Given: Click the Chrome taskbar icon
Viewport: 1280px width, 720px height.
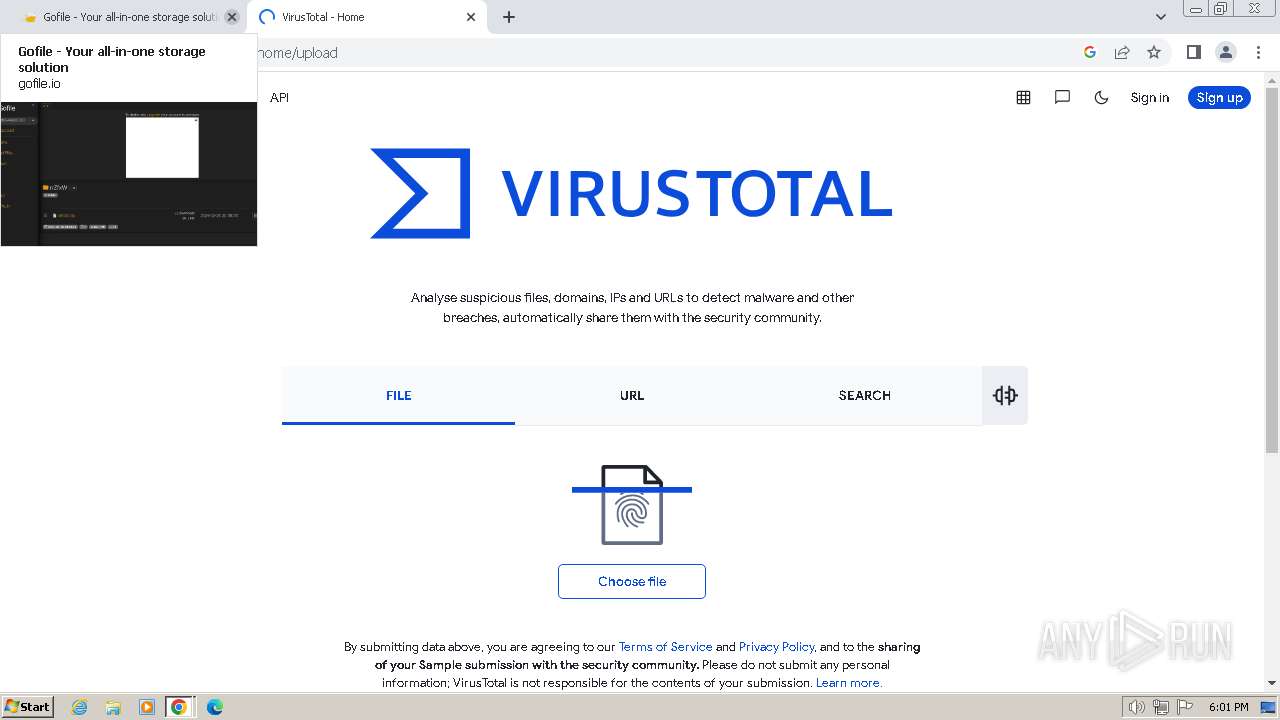Looking at the screenshot, I should point(179,707).
